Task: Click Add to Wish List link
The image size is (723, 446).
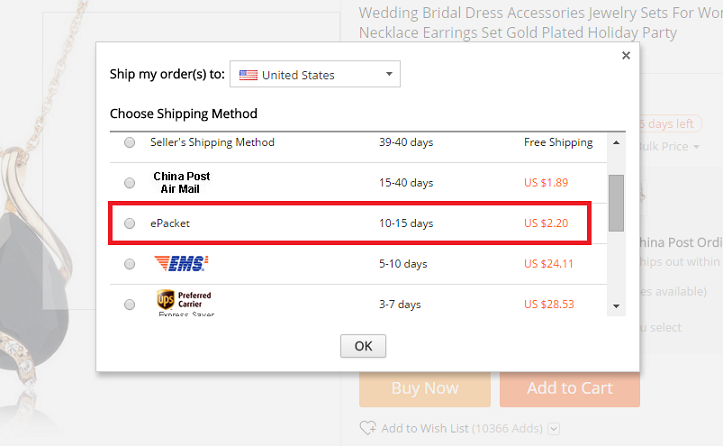Action: tap(425, 428)
